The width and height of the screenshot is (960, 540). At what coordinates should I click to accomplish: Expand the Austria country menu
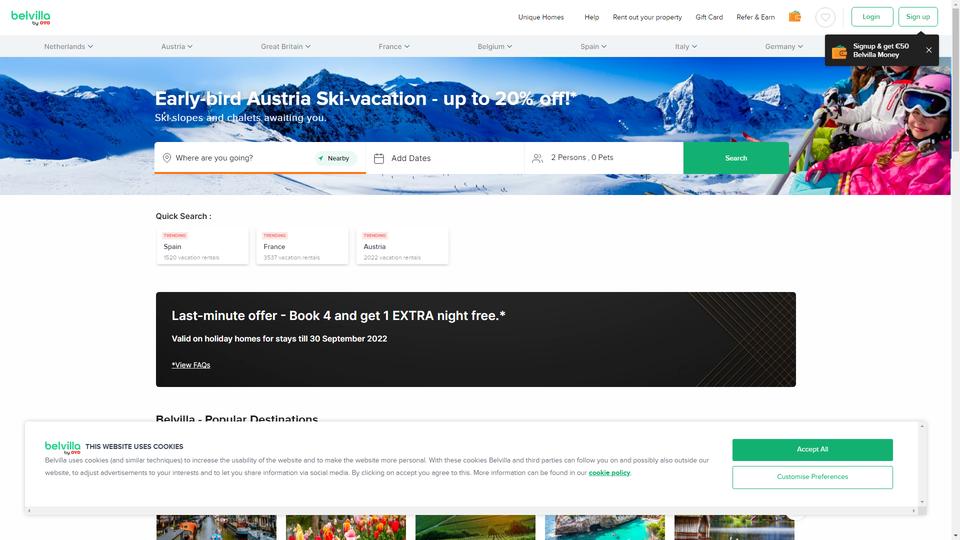[x=177, y=47]
